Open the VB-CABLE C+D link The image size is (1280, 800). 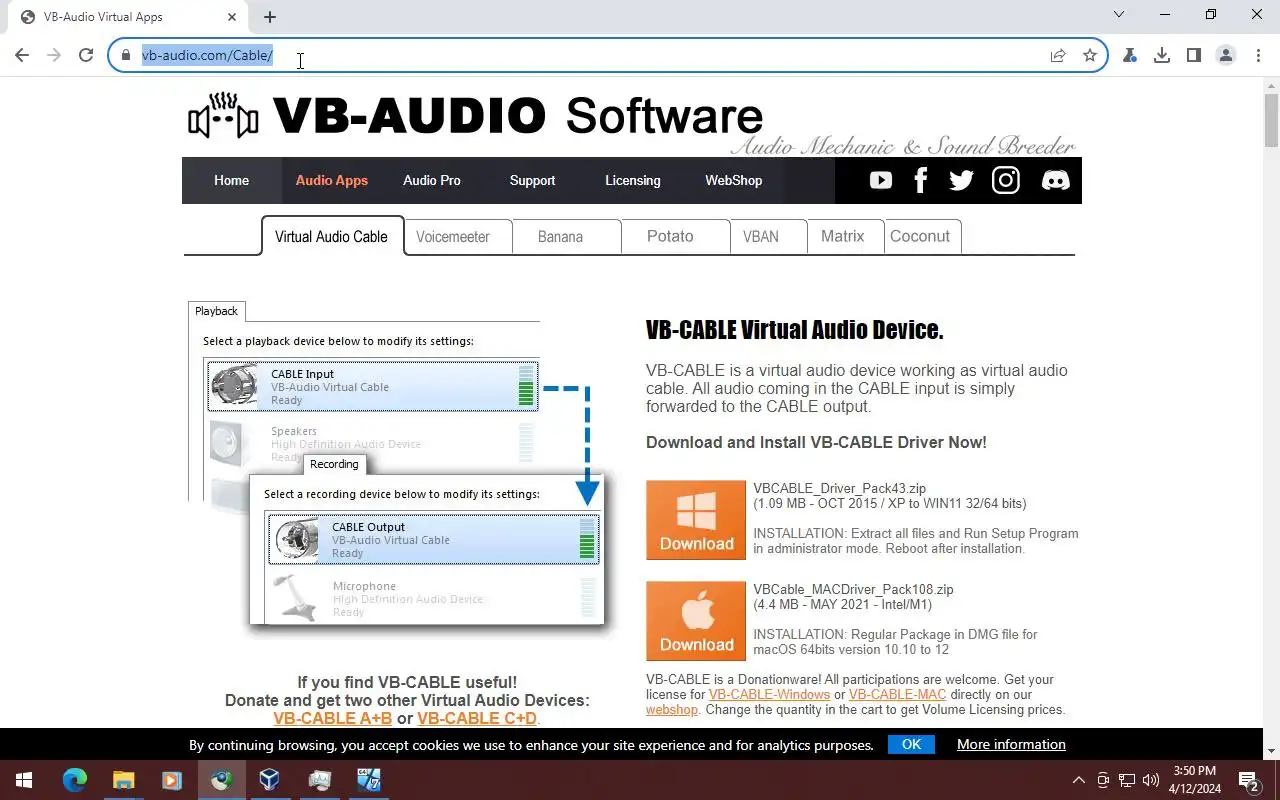pos(477,718)
